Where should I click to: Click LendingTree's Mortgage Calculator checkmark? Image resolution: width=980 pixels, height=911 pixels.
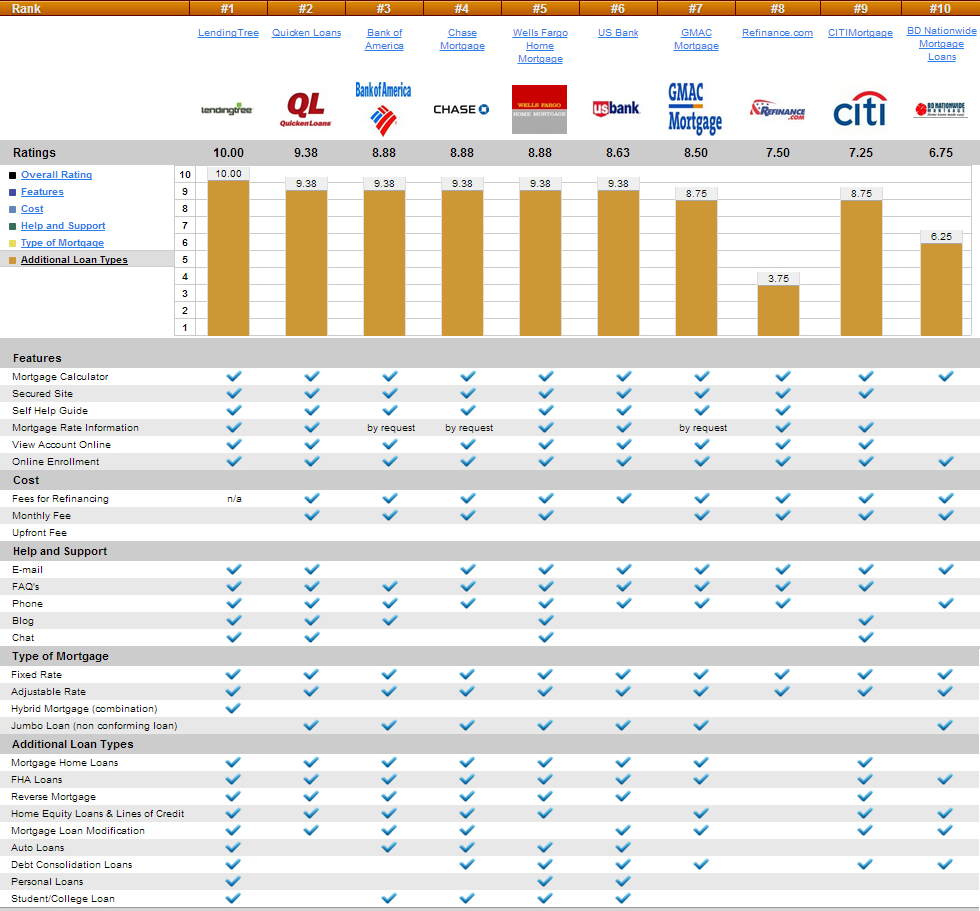(x=234, y=376)
